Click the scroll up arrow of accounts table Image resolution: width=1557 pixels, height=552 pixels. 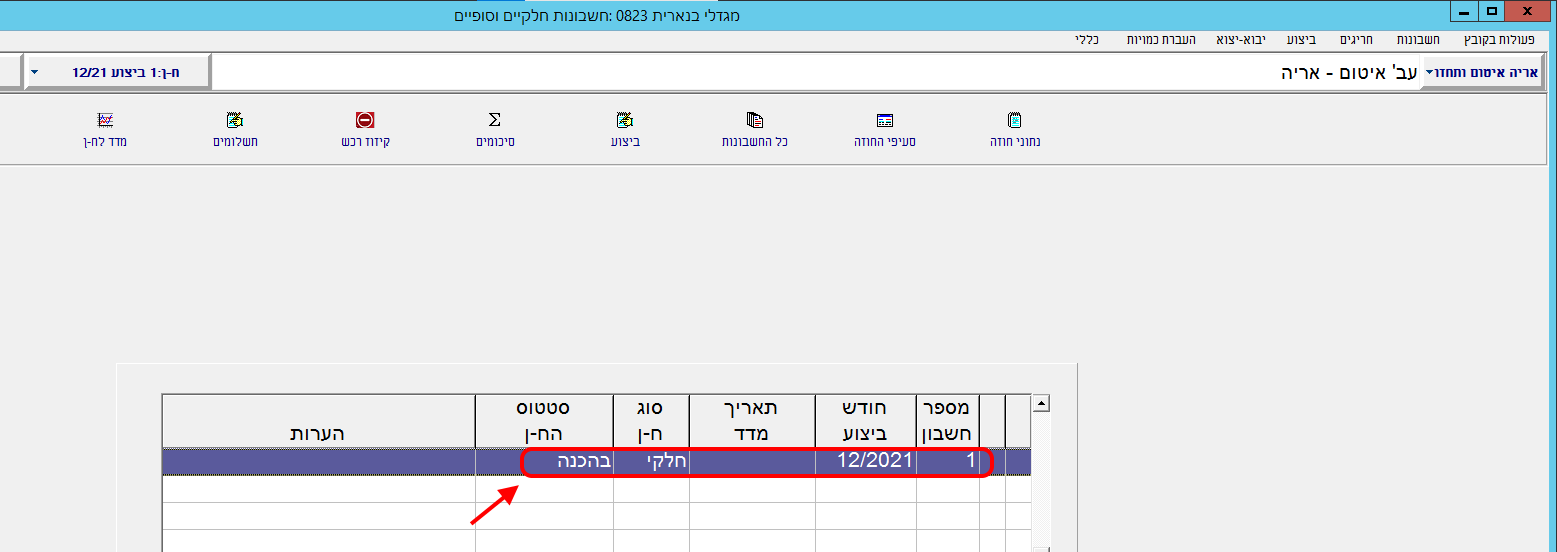coord(1041,405)
